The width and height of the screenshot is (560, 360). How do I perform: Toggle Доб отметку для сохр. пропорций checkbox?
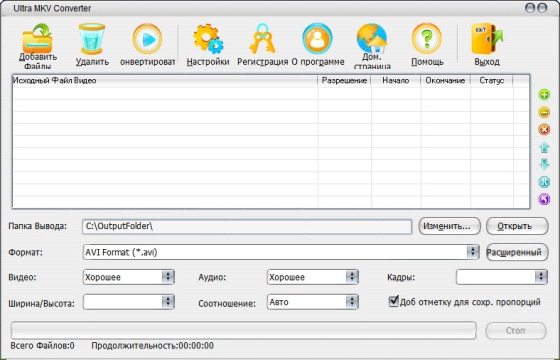[x=394, y=301]
